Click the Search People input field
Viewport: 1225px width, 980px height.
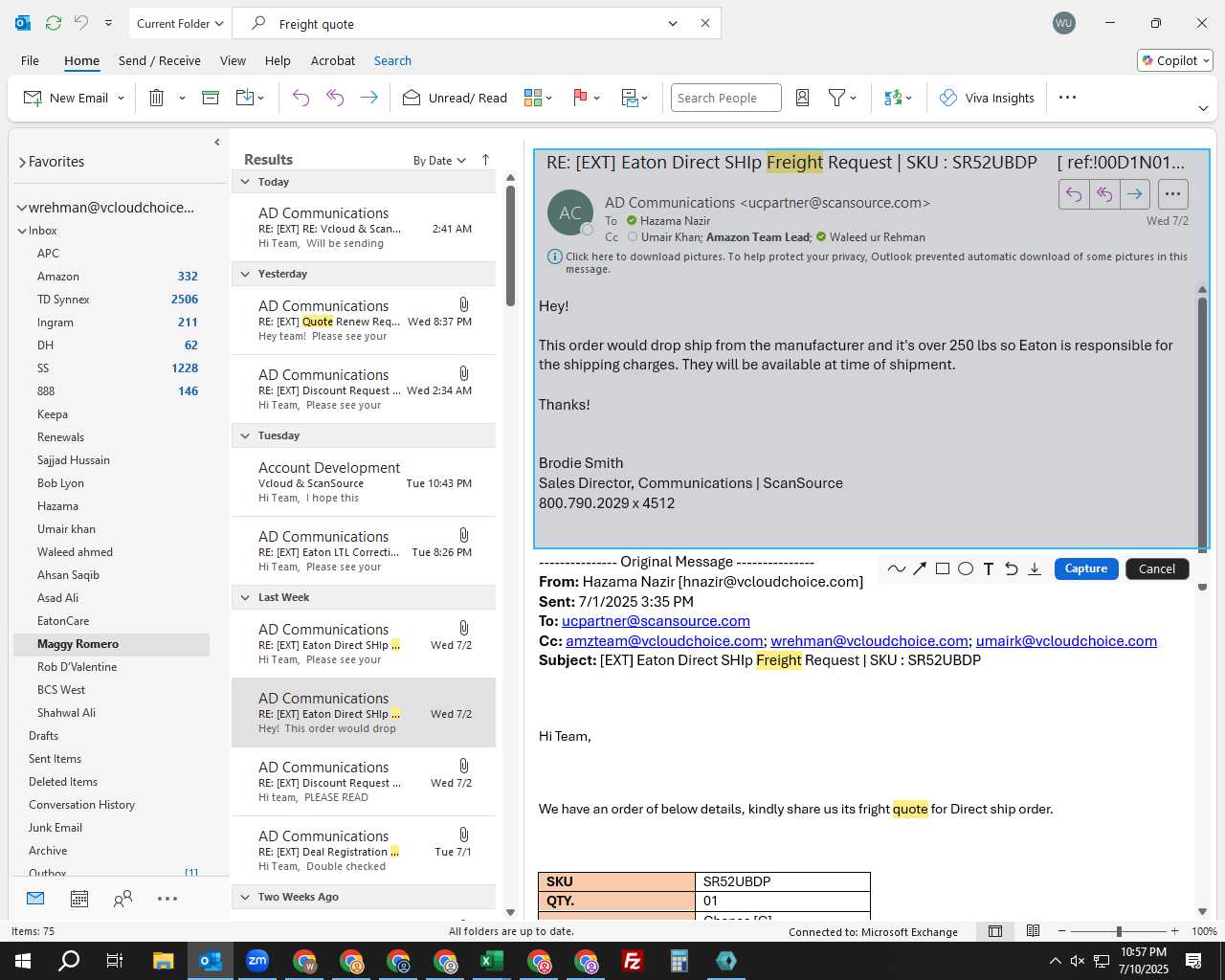(x=726, y=98)
